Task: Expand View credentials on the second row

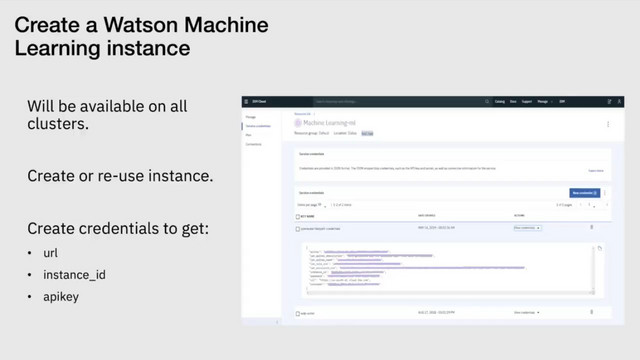Action: tap(527, 313)
